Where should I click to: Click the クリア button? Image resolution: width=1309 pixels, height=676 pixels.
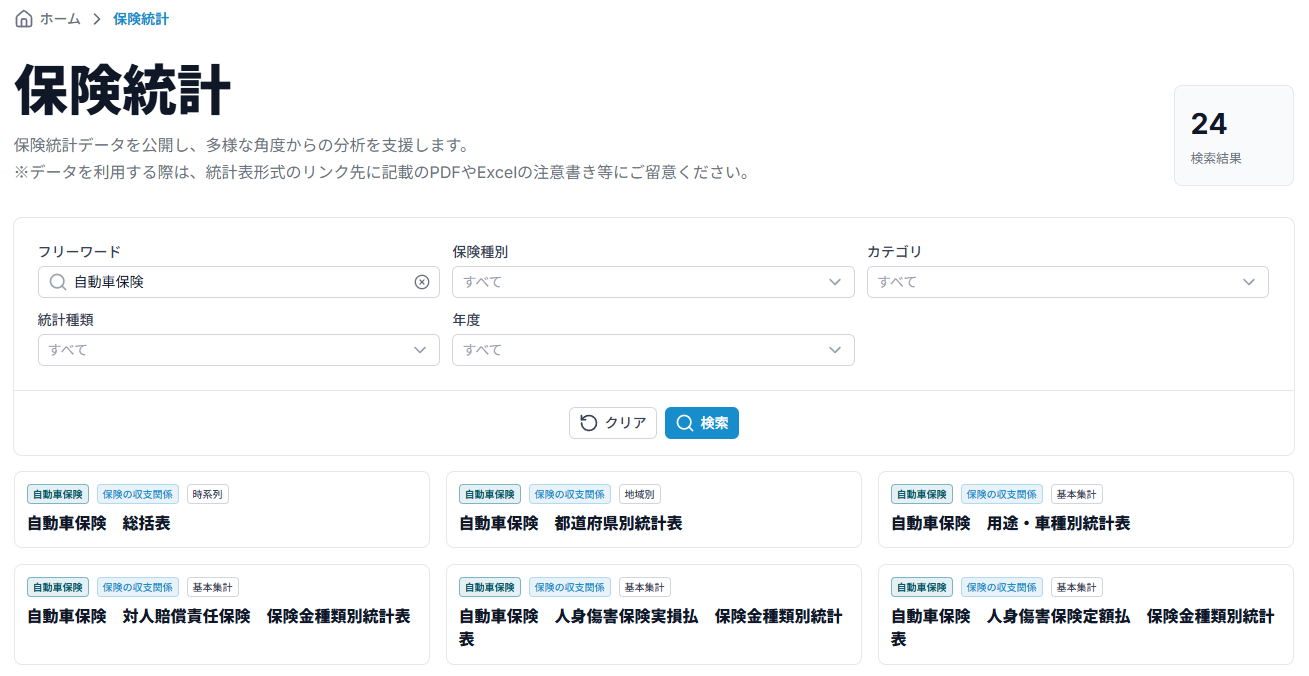pos(613,423)
